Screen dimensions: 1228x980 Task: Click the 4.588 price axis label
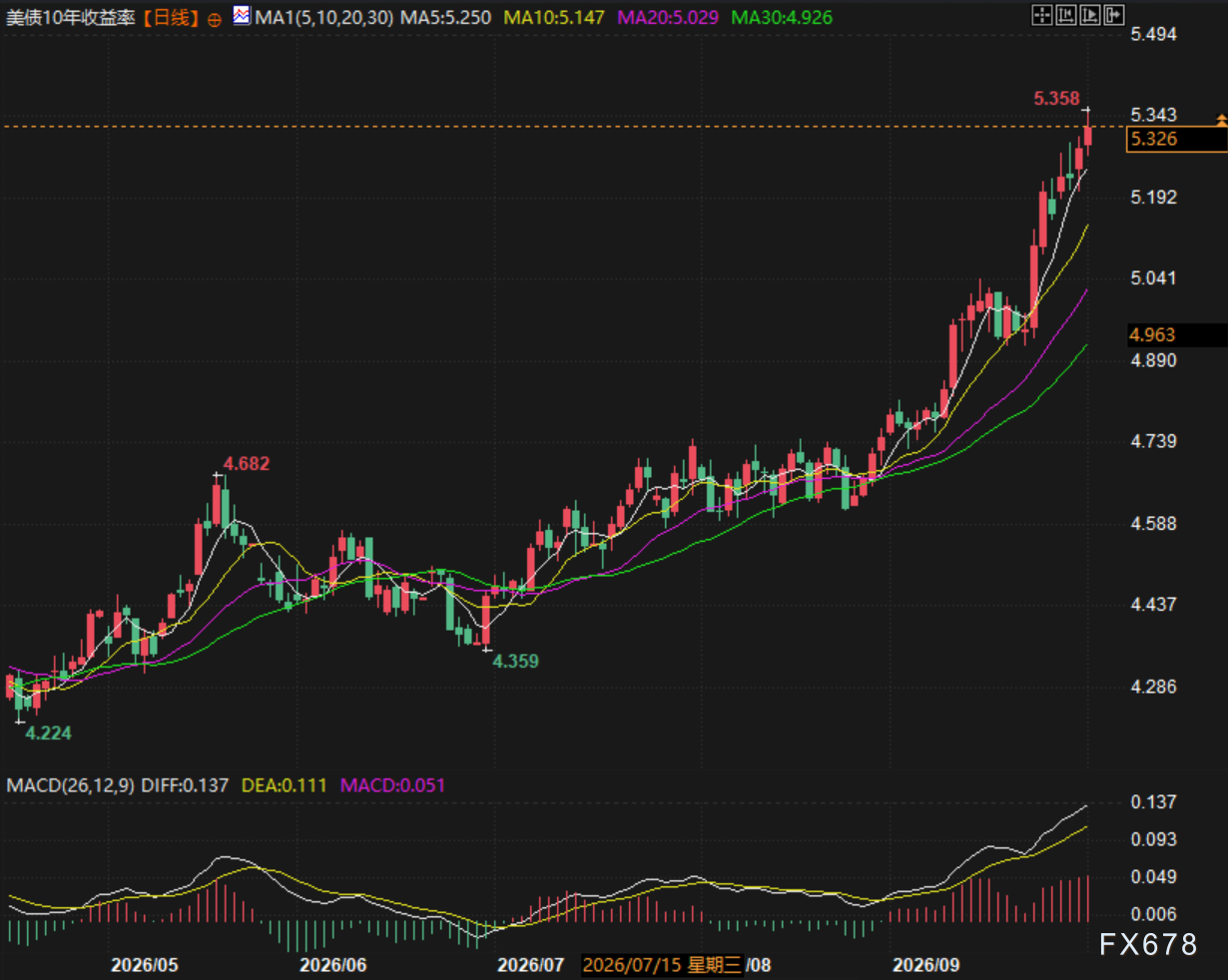[x=1153, y=523]
